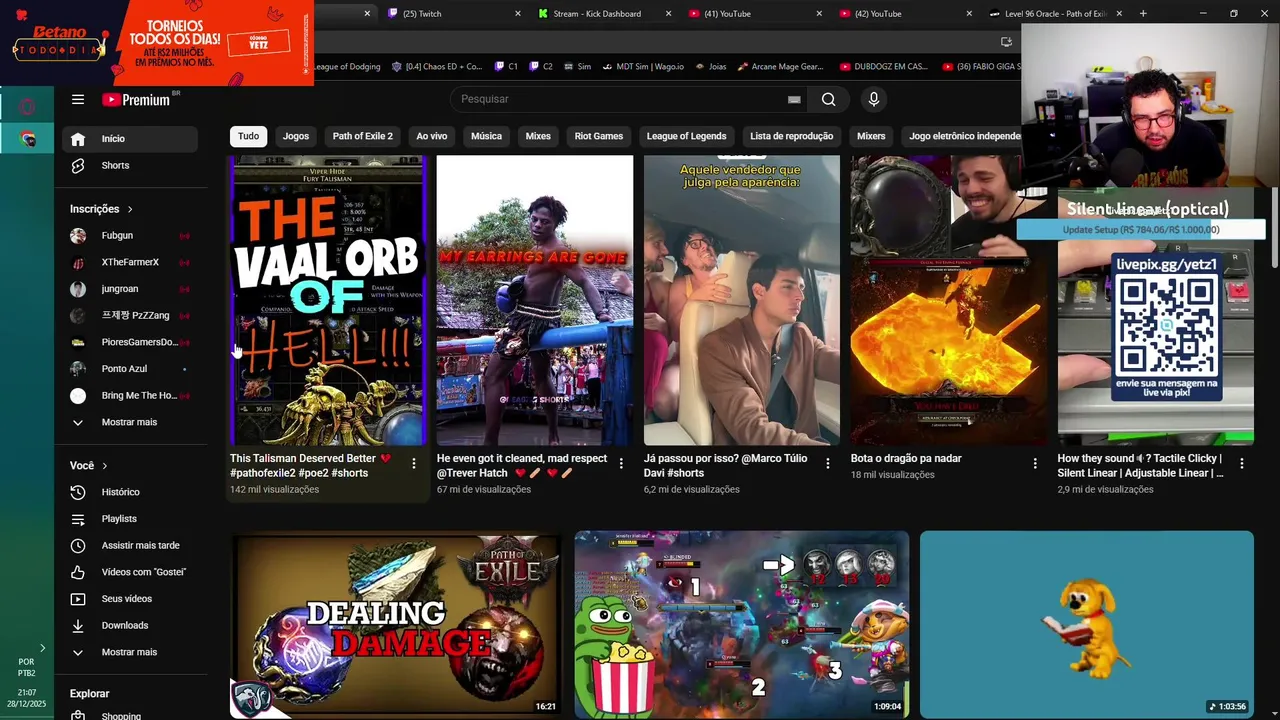The height and width of the screenshot is (720, 1280).
Task: Select the Ao vivo filter chip
Action: [432, 136]
